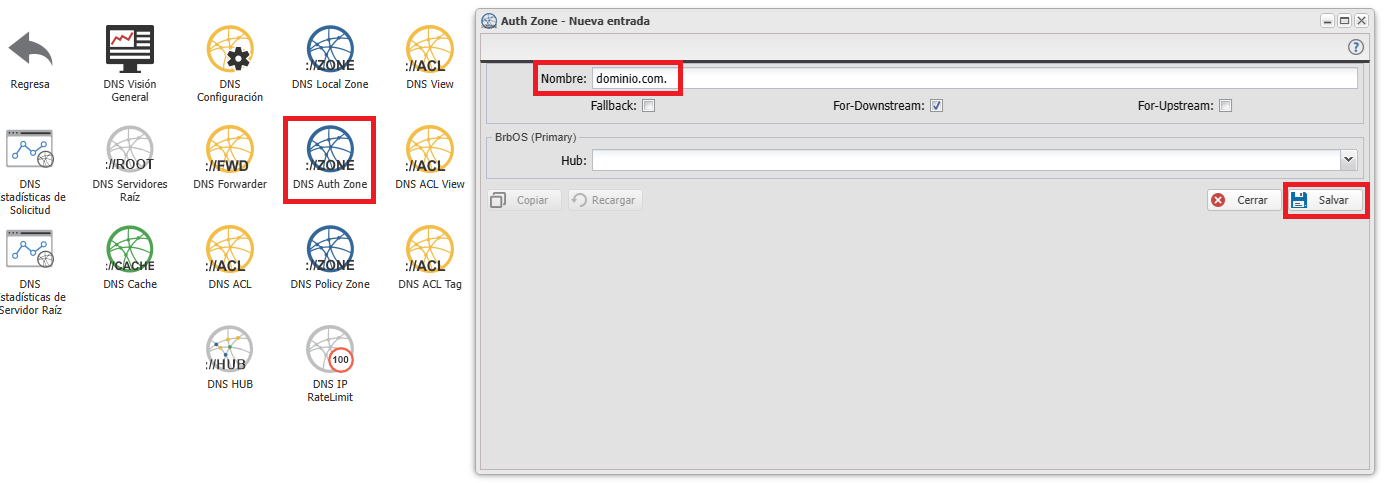Enable the Fallback checkbox
The height and width of the screenshot is (483, 1386).
pos(649,106)
